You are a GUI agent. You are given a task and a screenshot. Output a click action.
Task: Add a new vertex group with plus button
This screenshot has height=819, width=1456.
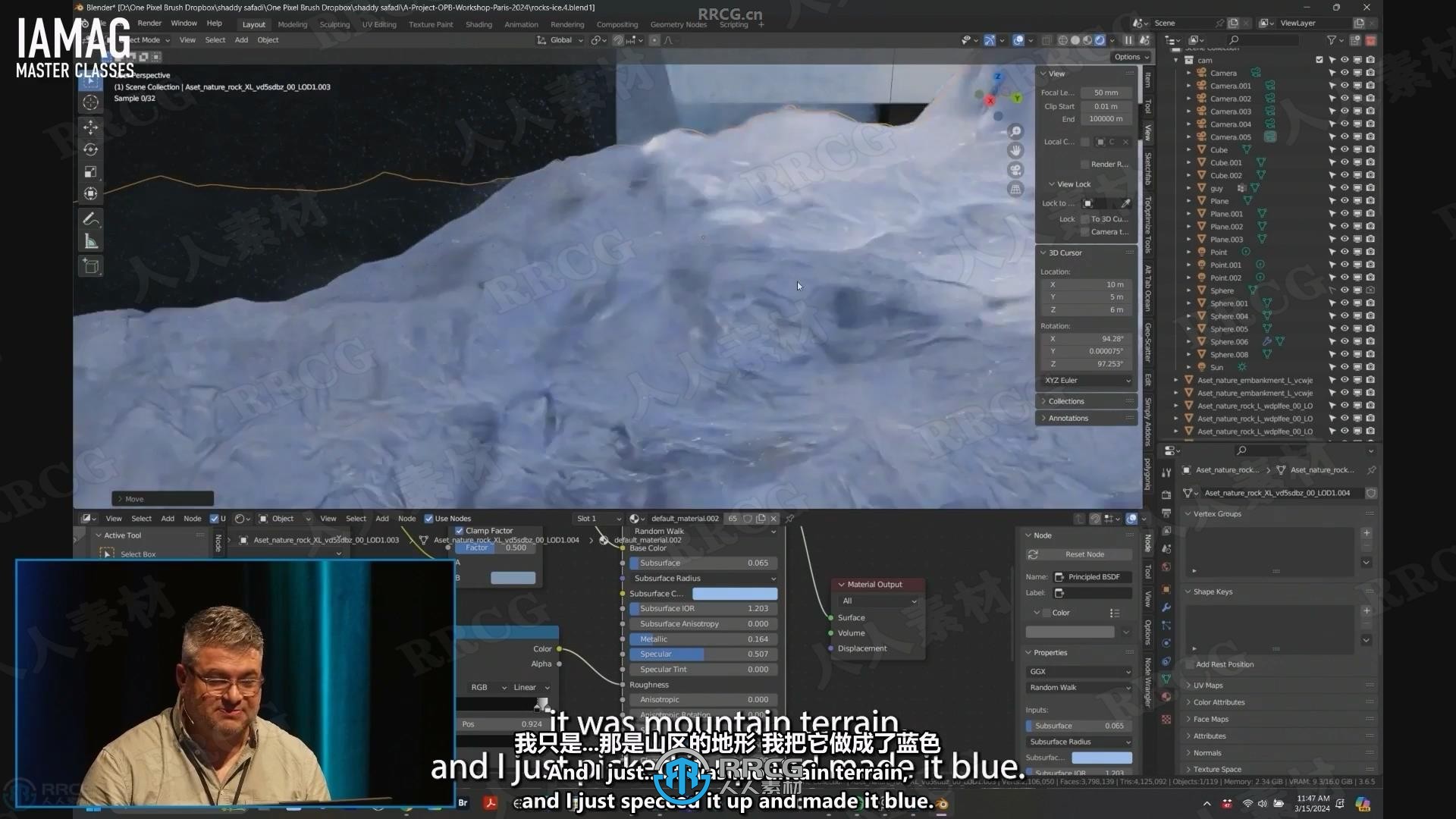pyautogui.click(x=1367, y=533)
